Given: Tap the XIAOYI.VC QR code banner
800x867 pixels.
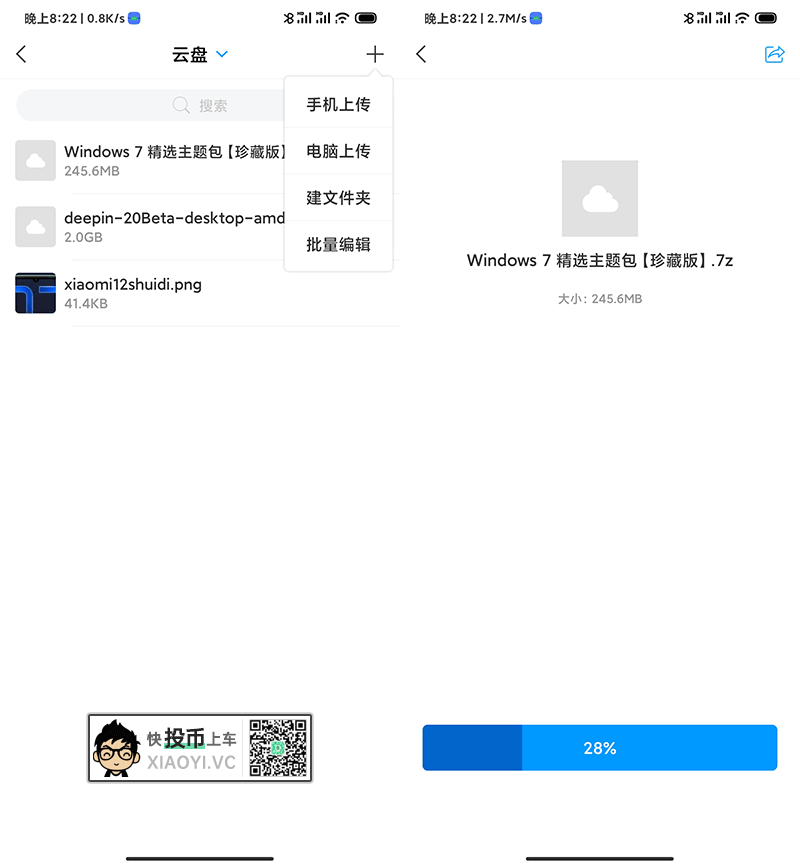Looking at the screenshot, I should click(x=200, y=747).
